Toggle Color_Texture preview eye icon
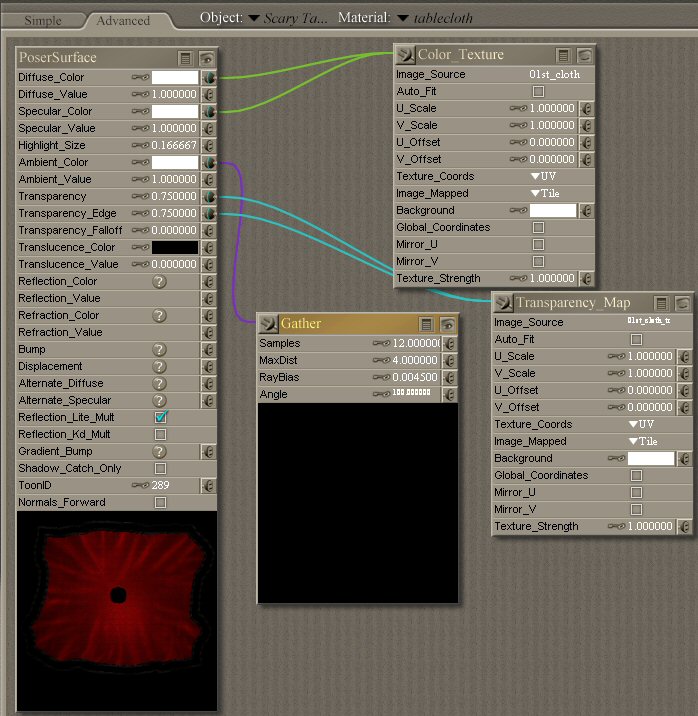The width and height of the screenshot is (698, 716). (x=585, y=55)
